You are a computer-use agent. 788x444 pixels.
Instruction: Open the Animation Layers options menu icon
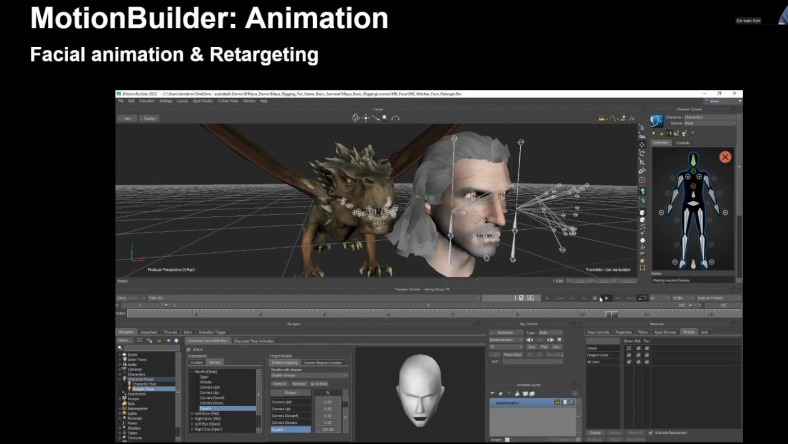pyautogui.click(x=575, y=393)
